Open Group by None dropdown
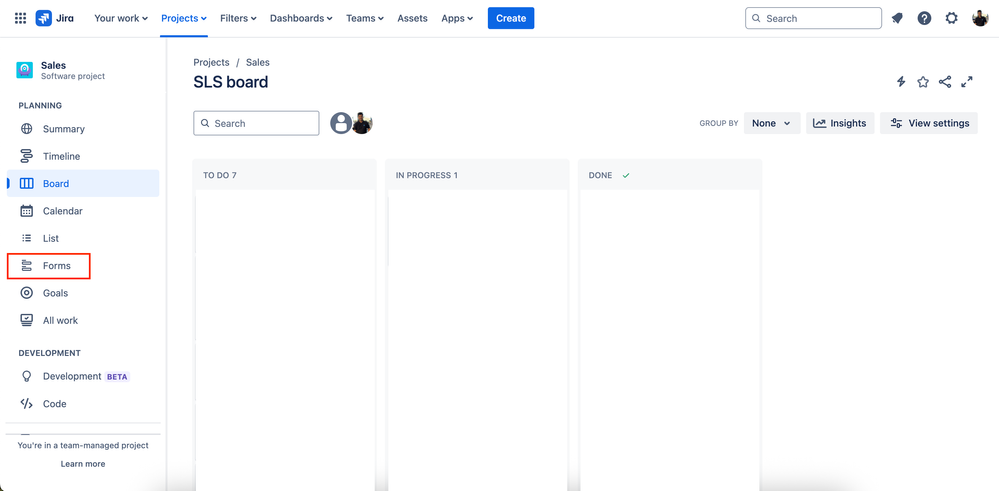999x491 pixels. pyautogui.click(x=772, y=123)
